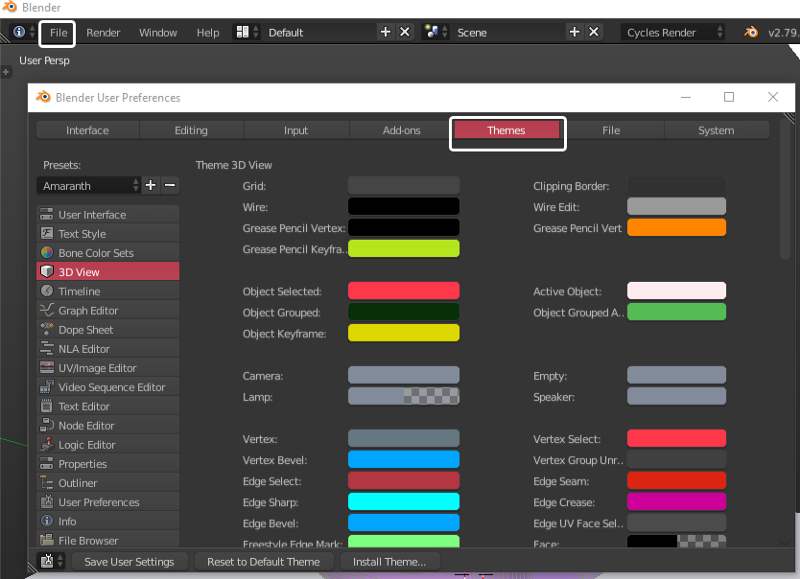Click the Graph Editor curve icon
Image resolution: width=800 pixels, height=579 pixels.
[46, 310]
